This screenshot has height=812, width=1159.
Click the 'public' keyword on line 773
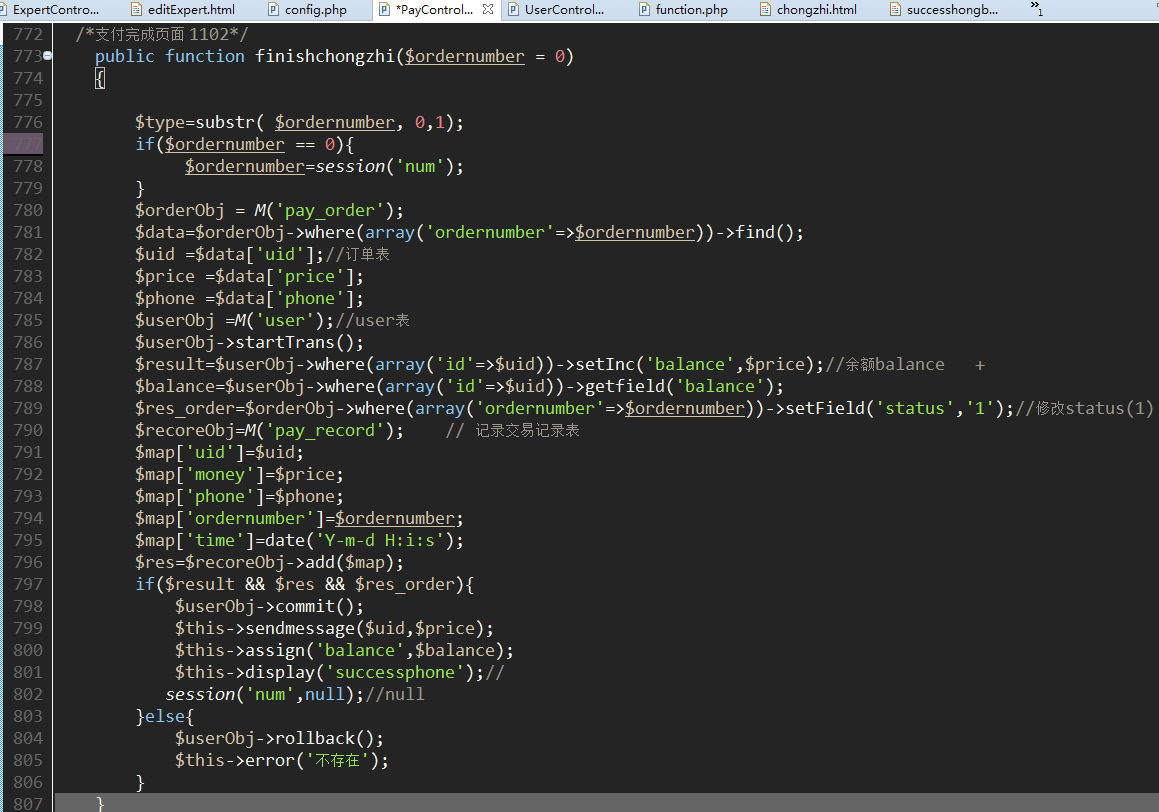point(124,56)
